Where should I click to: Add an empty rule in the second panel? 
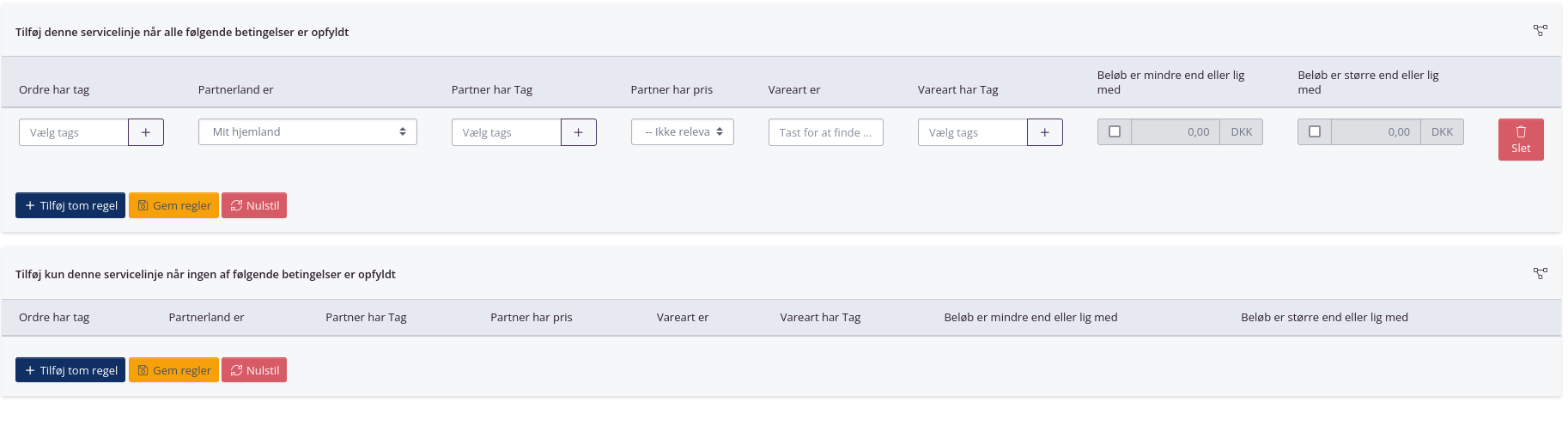pos(70,370)
